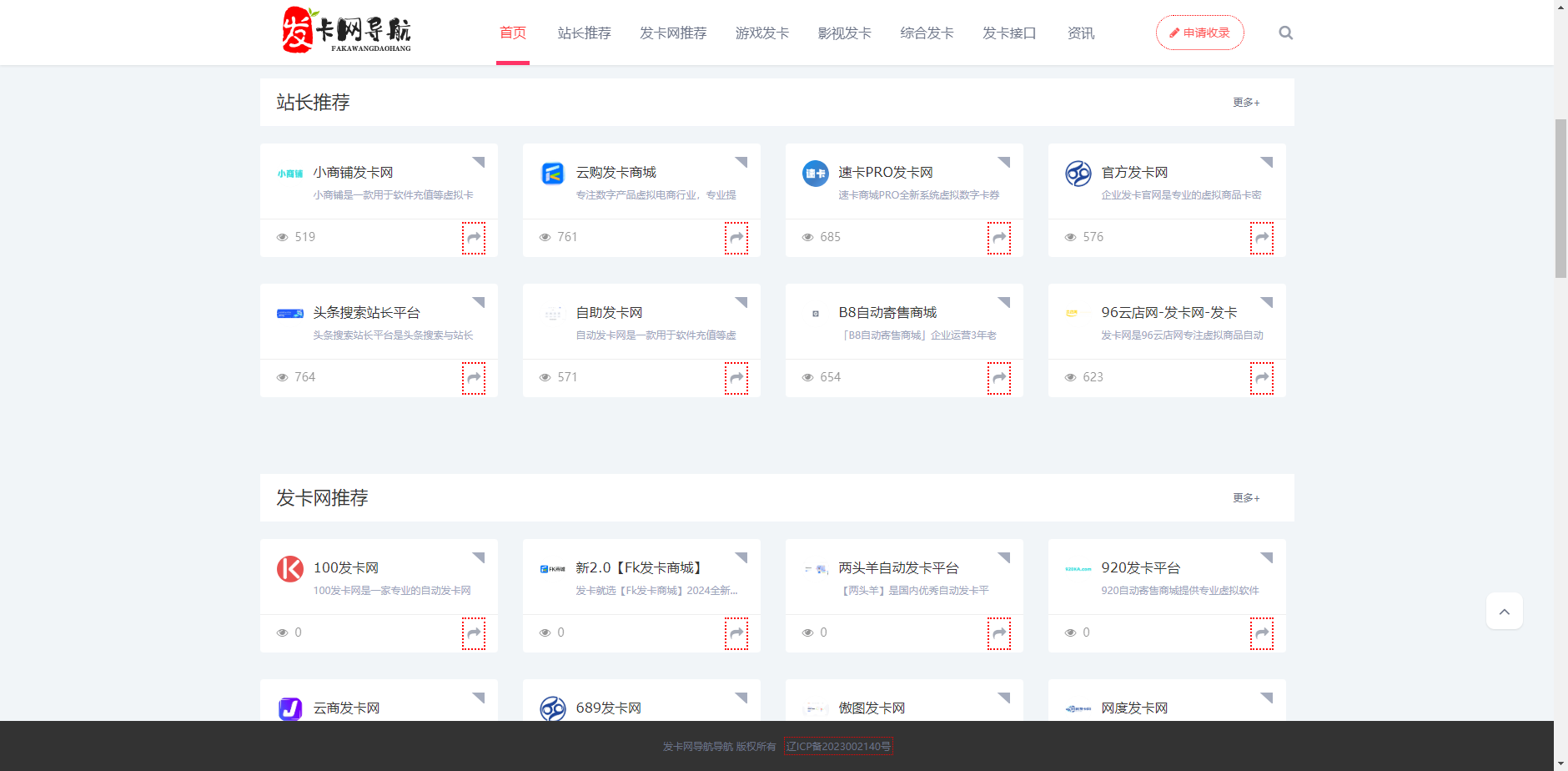Click share arrow on 新2.0 Fk发卡商城 card
Viewport: 1568px width, 771px height.
[x=736, y=633]
